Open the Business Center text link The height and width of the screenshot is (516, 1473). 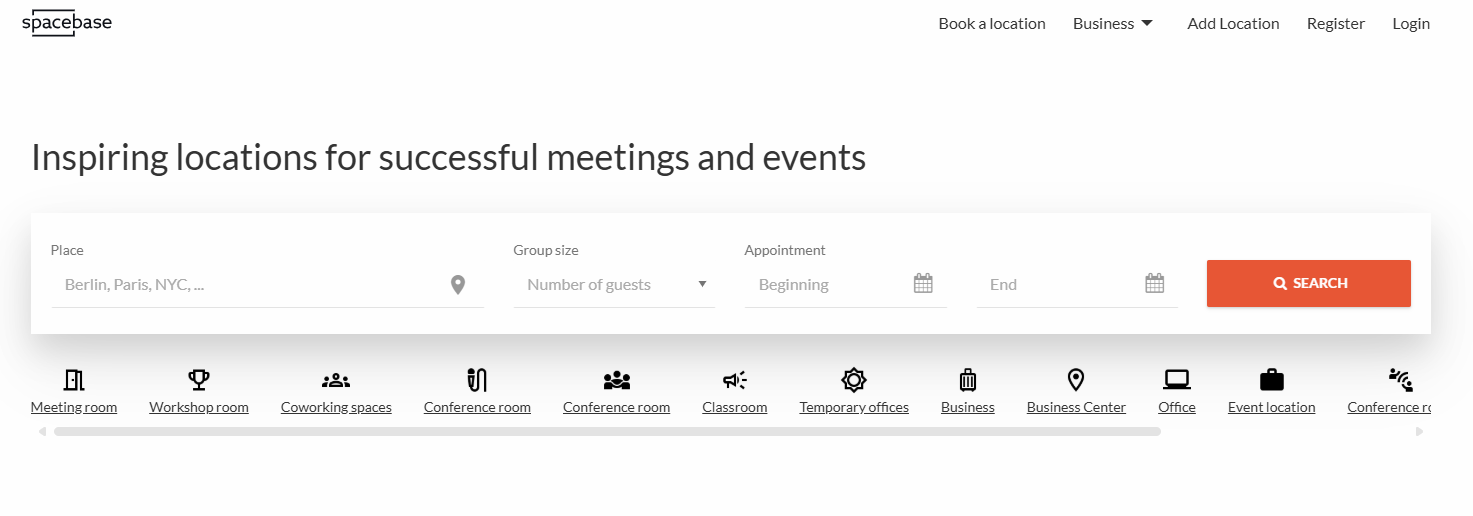[x=1076, y=407]
